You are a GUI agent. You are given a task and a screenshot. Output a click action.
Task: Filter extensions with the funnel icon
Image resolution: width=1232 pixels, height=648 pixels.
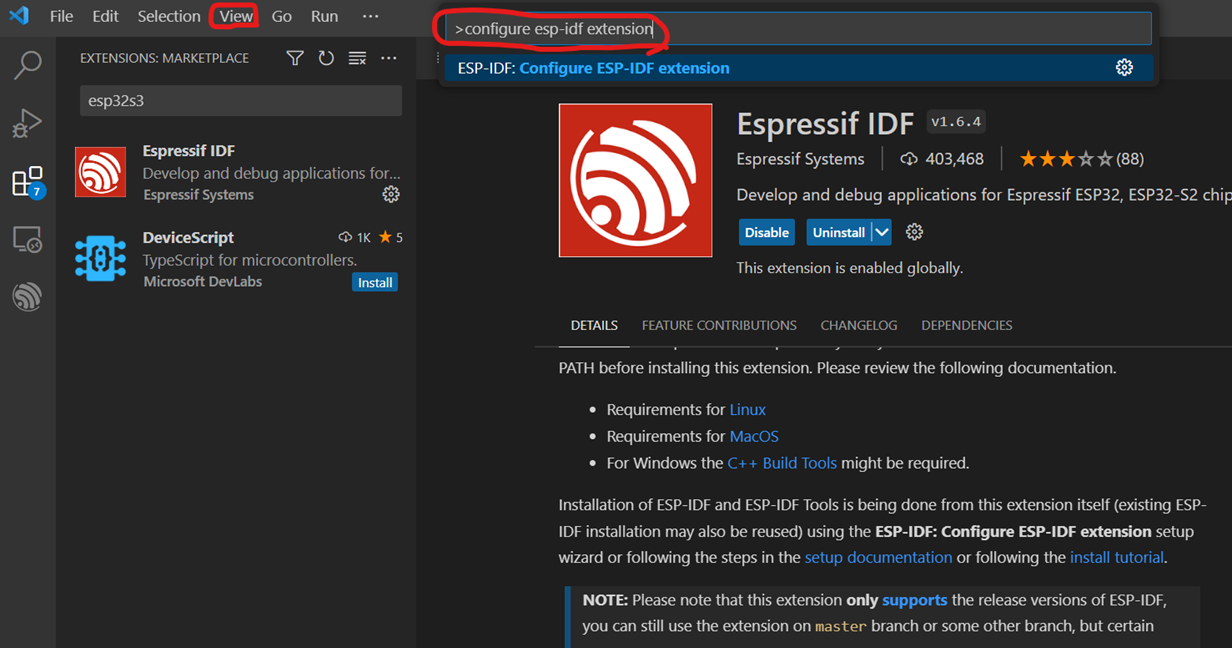(295, 58)
